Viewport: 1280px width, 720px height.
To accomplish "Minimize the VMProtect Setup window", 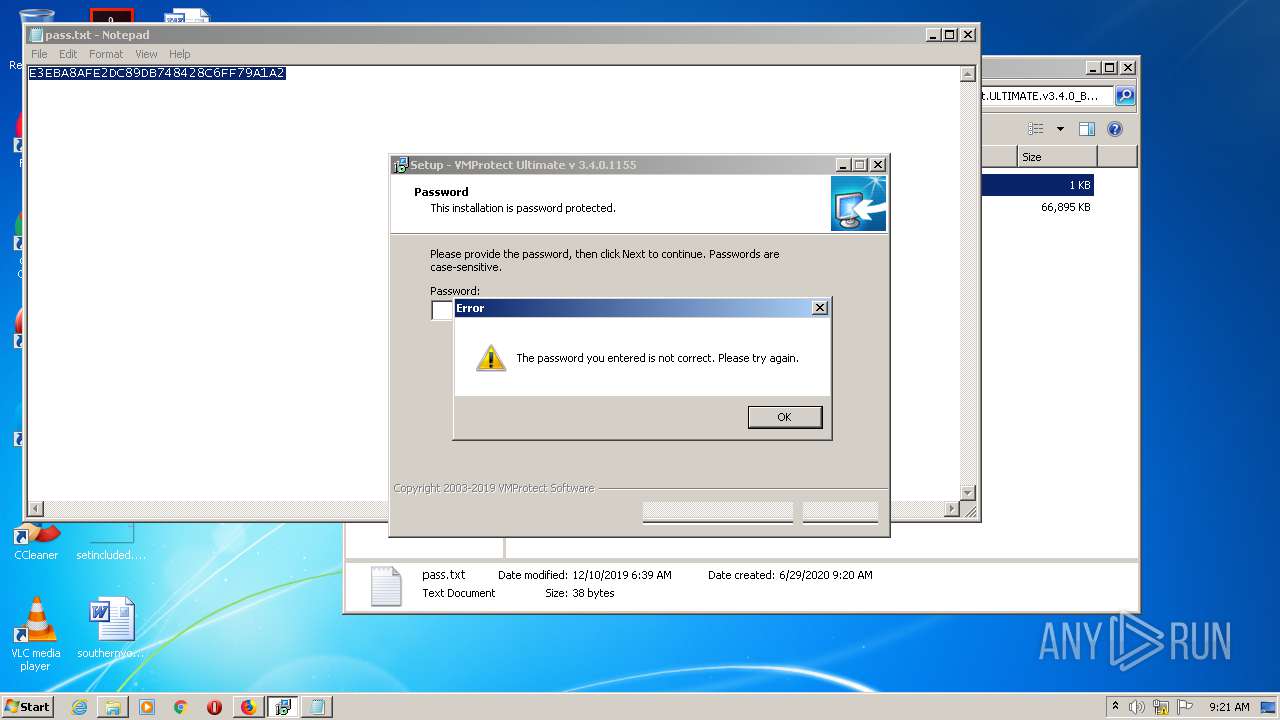I will (x=843, y=165).
